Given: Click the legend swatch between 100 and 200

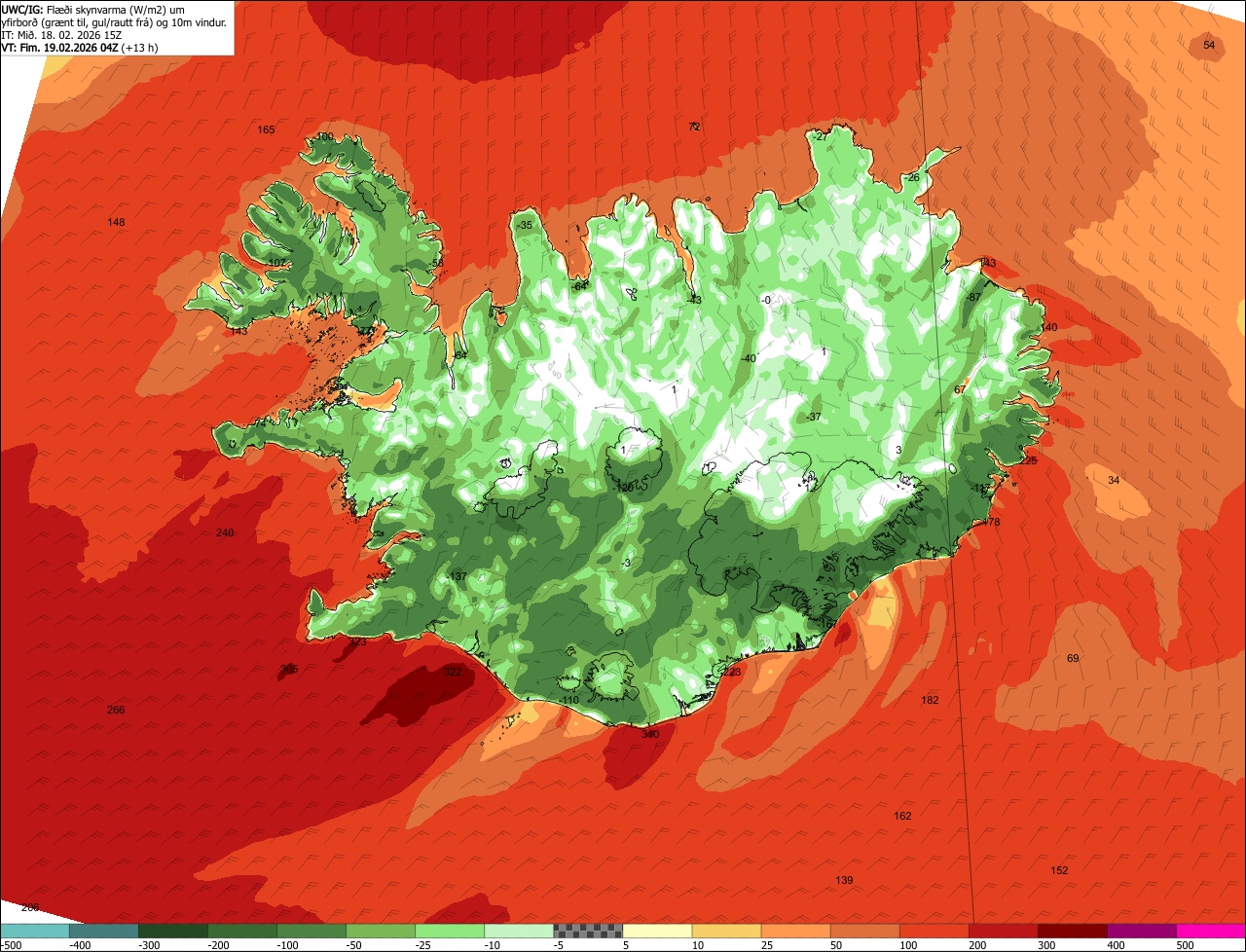Looking at the screenshot, I should point(934,931).
